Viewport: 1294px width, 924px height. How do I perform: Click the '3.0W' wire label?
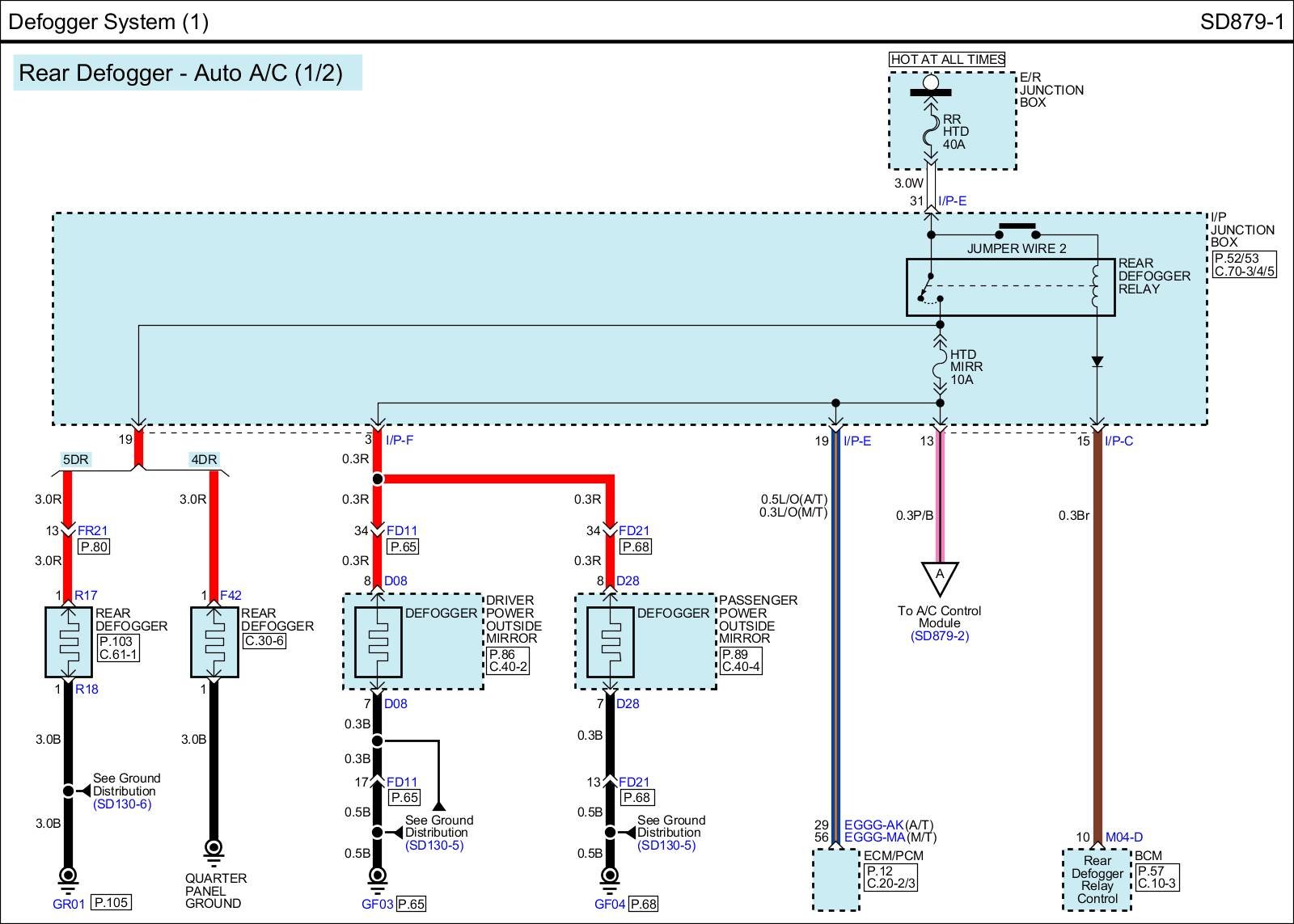pos(908,184)
